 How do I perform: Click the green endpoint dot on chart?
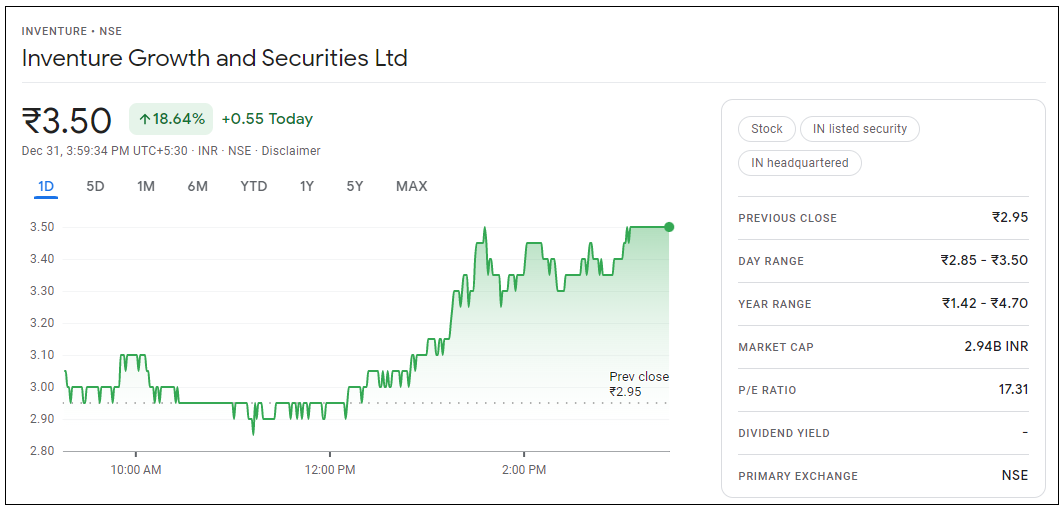[x=669, y=227]
